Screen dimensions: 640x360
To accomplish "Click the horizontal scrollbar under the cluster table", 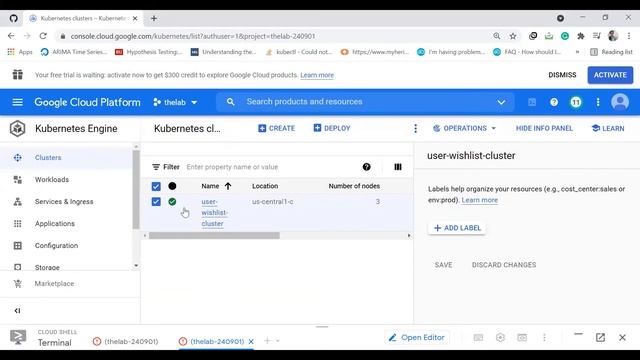I will 214,236.
